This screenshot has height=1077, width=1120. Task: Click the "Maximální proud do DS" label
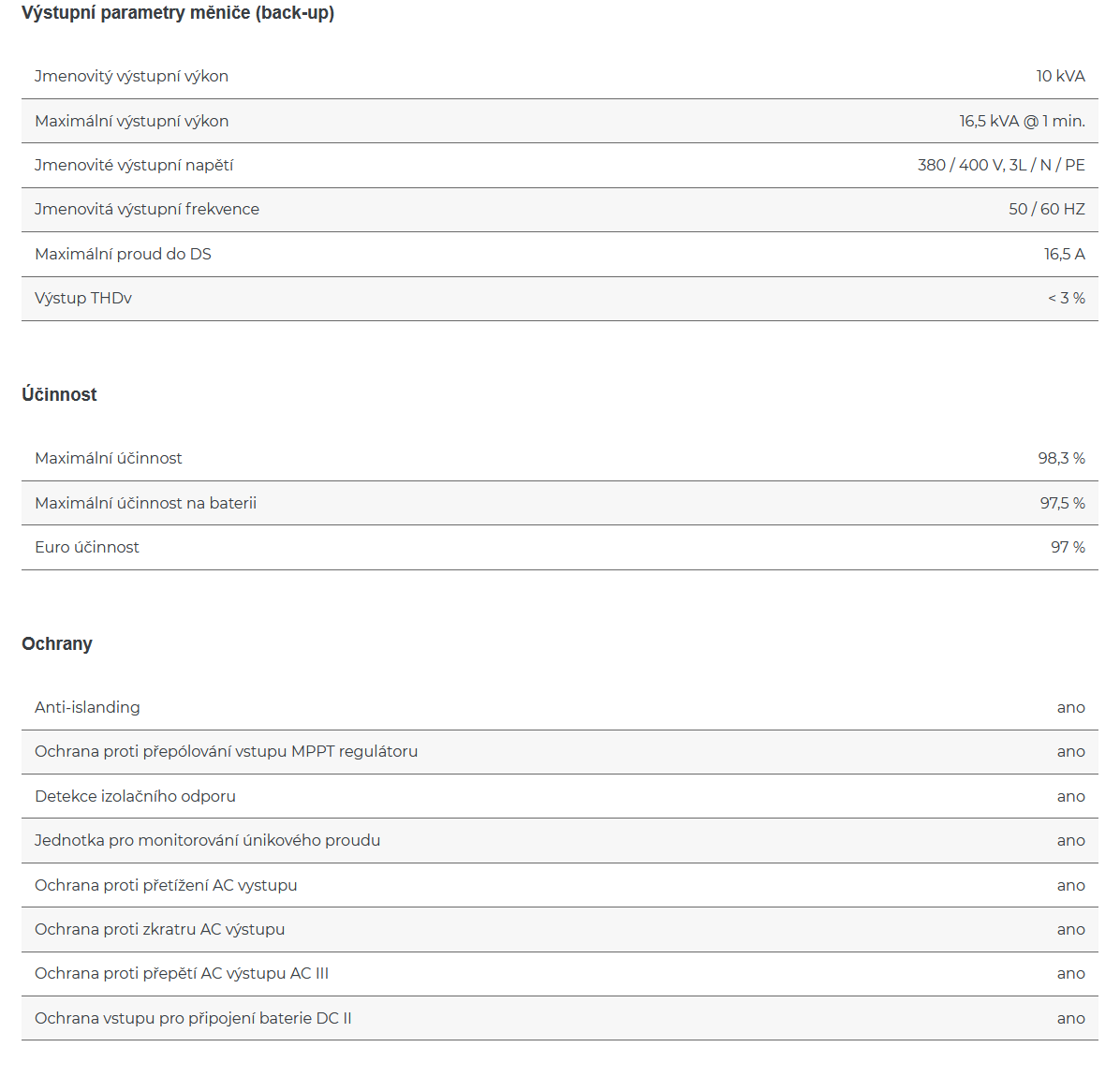tap(123, 254)
